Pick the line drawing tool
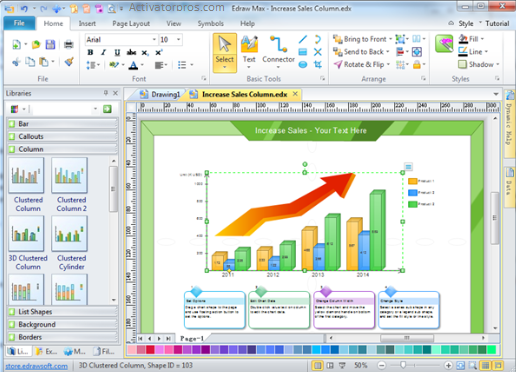516x372 pixels. click(x=303, y=40)
